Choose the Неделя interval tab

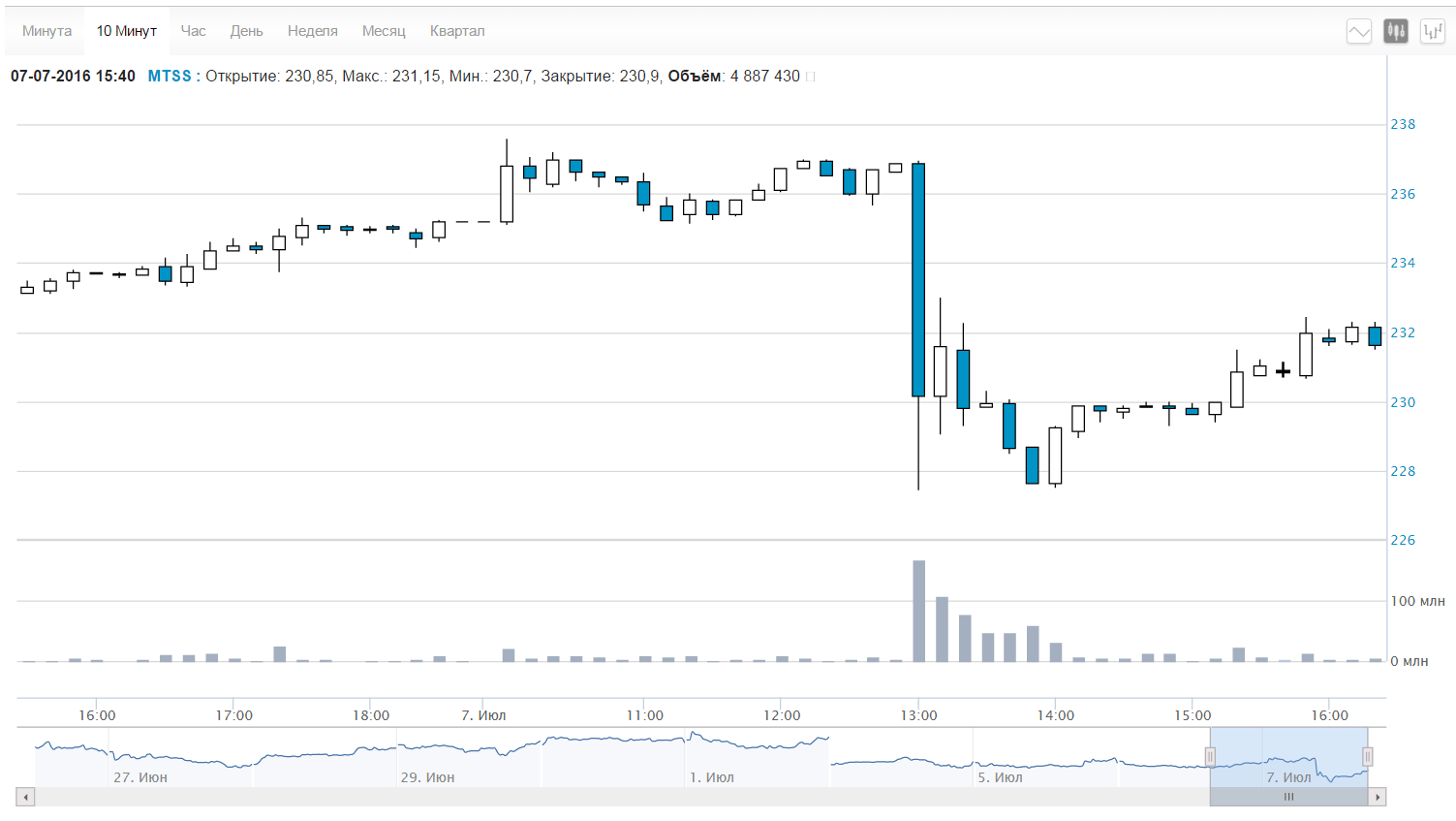[x=312, y=31]
